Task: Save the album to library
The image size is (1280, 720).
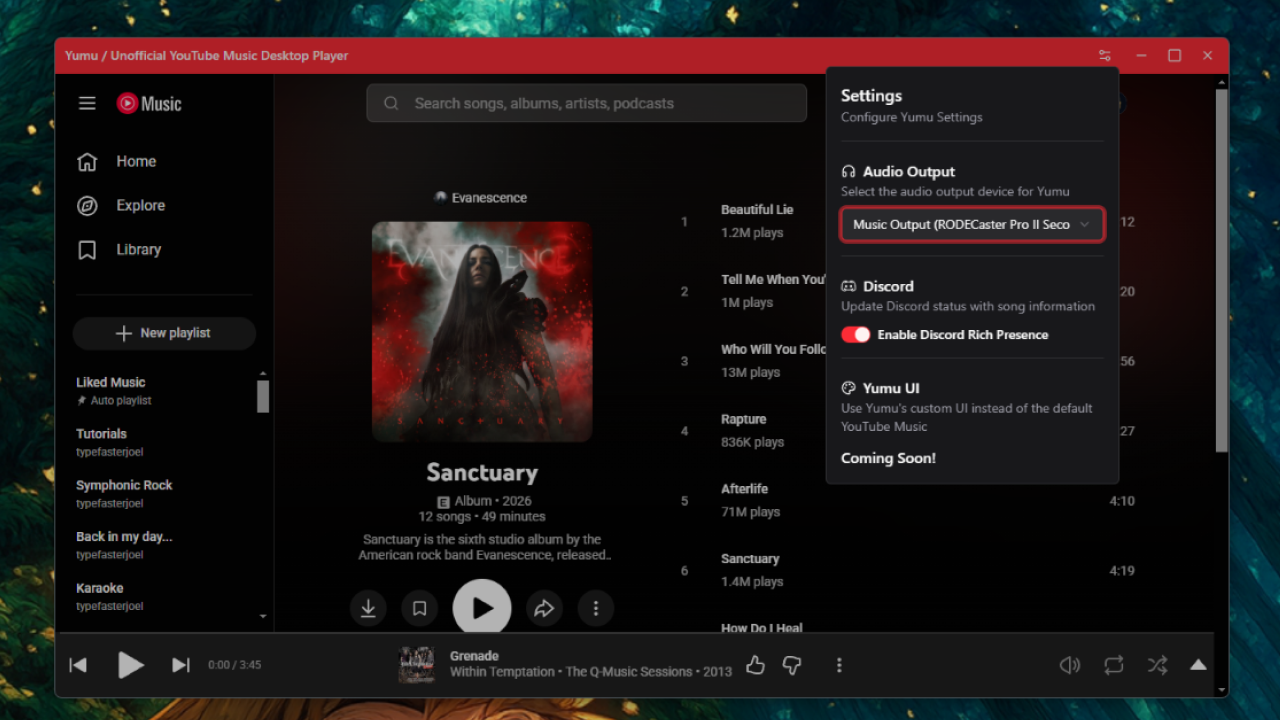Action: tap(420, 608)
